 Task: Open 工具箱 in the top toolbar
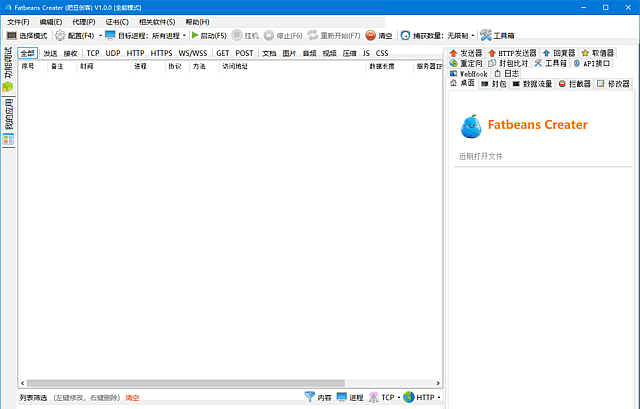[x=497, y=36]
